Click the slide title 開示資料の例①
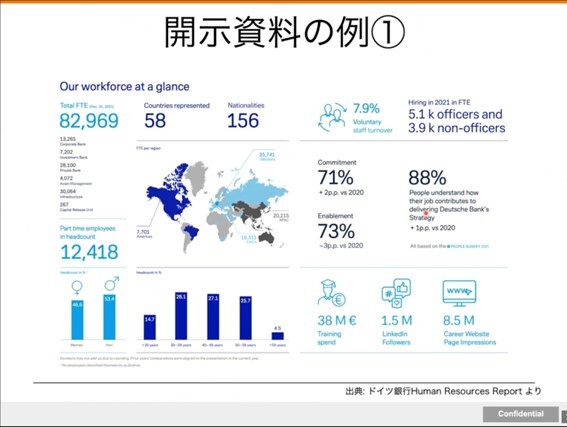 tap(285, 33)
